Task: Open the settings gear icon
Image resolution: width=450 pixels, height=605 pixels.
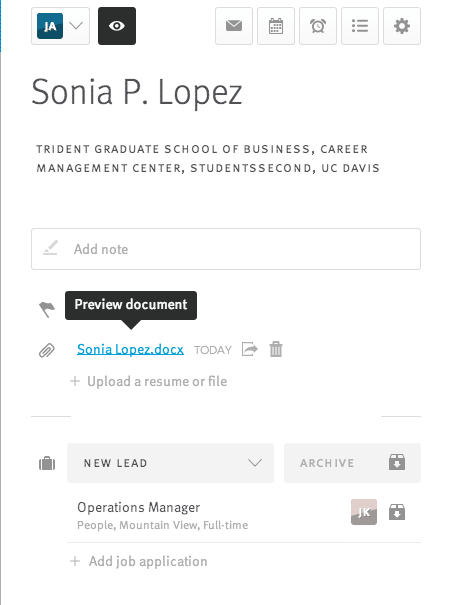Action: point(402,26)
